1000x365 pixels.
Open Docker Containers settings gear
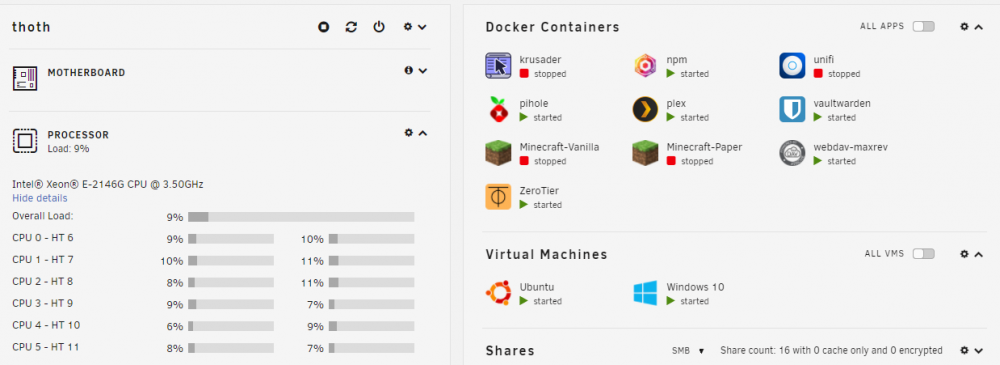click(964, 26)
